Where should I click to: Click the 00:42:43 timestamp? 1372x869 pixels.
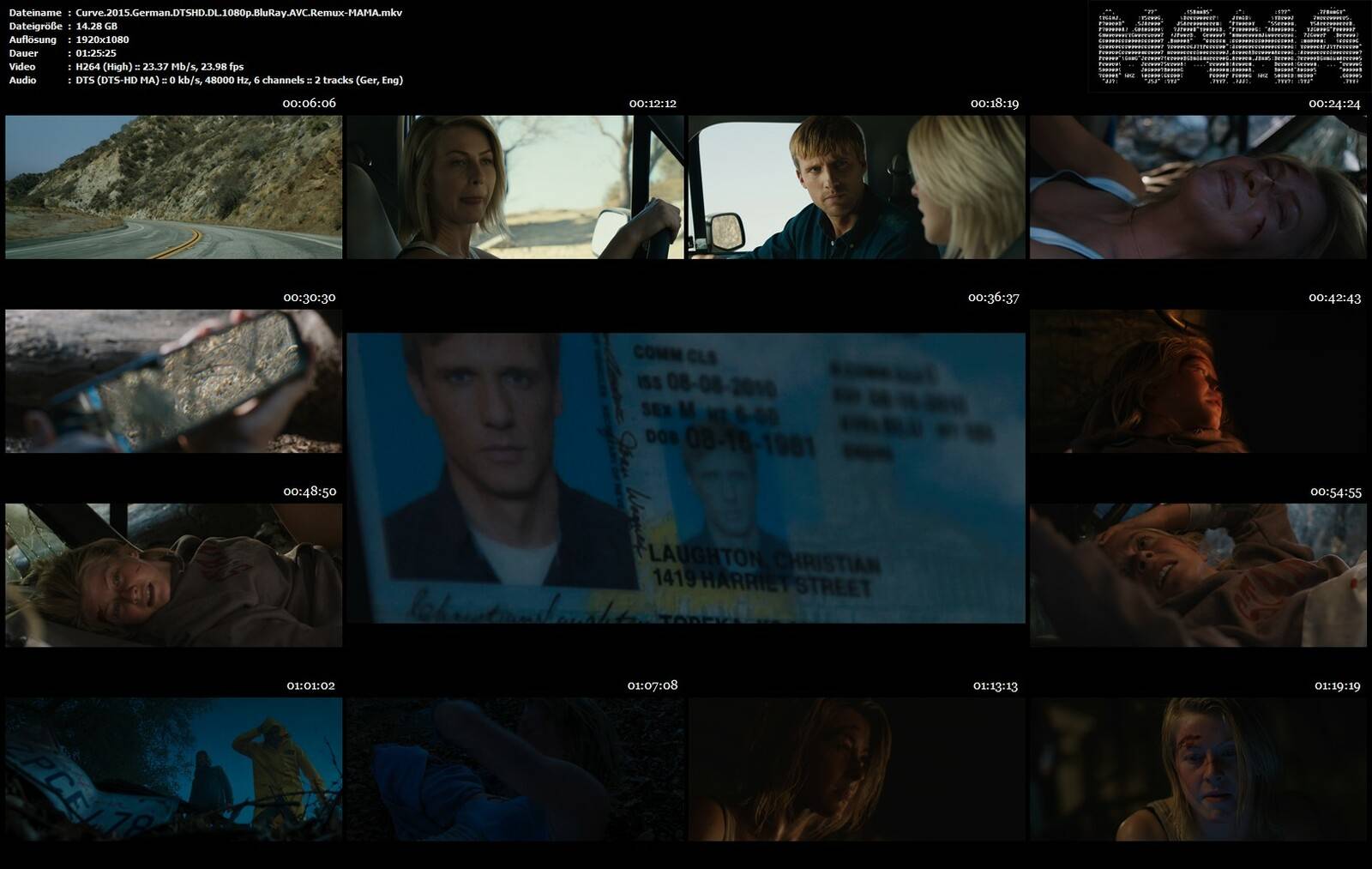pos(1334,298)
